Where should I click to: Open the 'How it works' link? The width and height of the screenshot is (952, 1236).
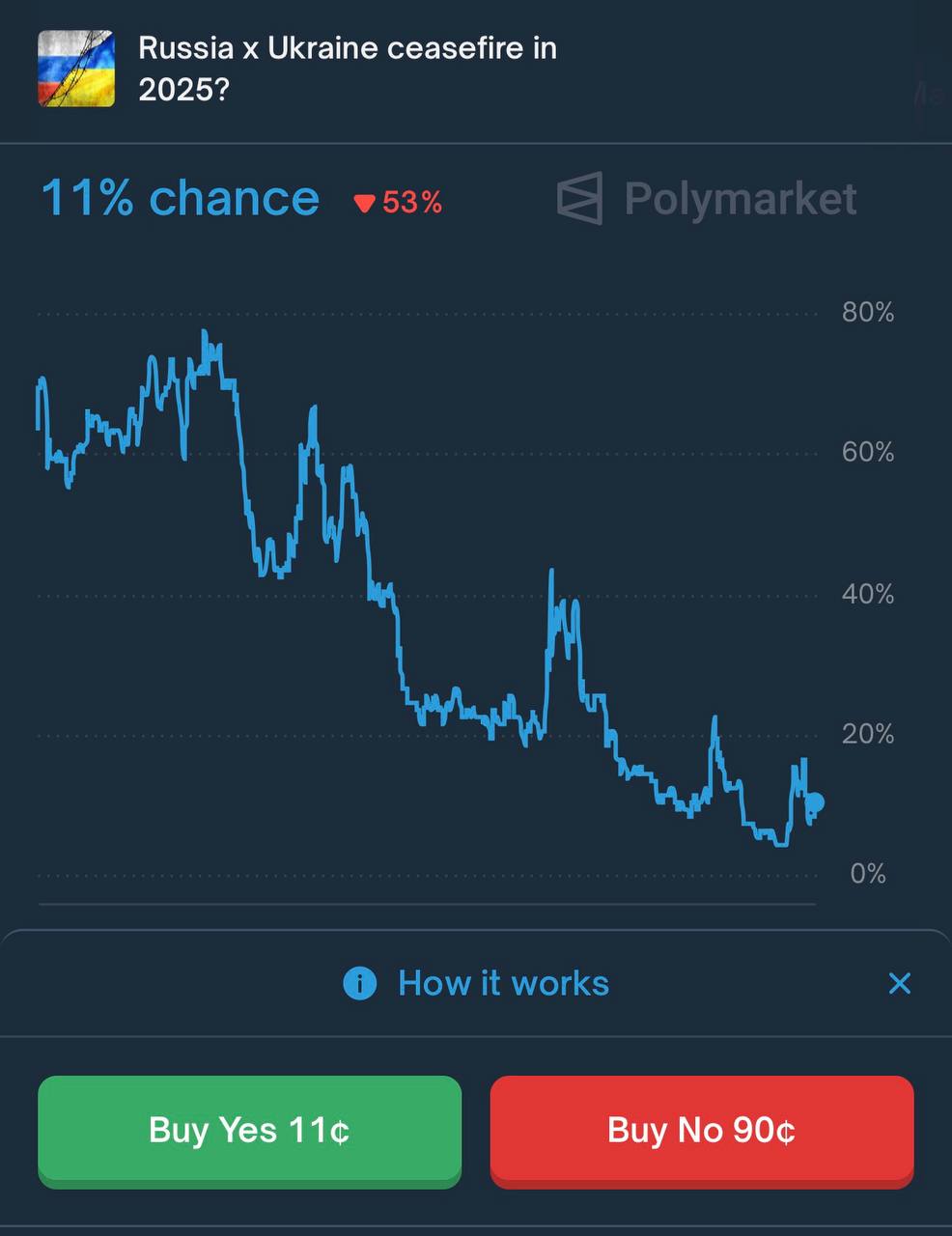point(503,983)
